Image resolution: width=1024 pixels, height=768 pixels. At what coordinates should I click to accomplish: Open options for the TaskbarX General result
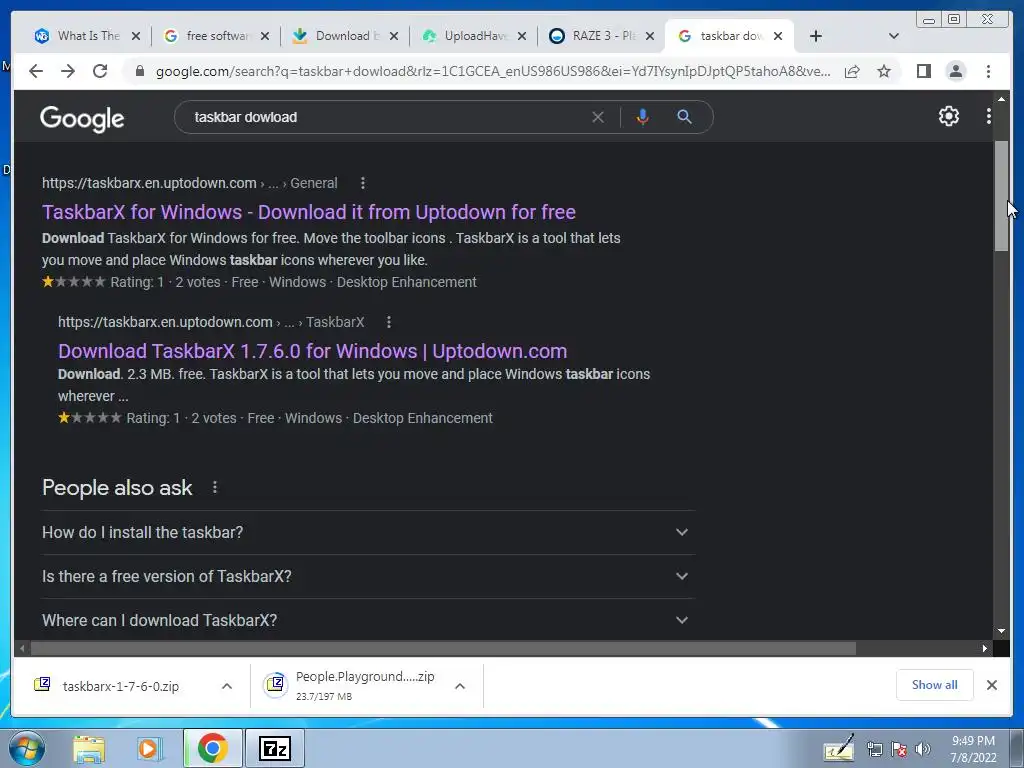[362, 183]
